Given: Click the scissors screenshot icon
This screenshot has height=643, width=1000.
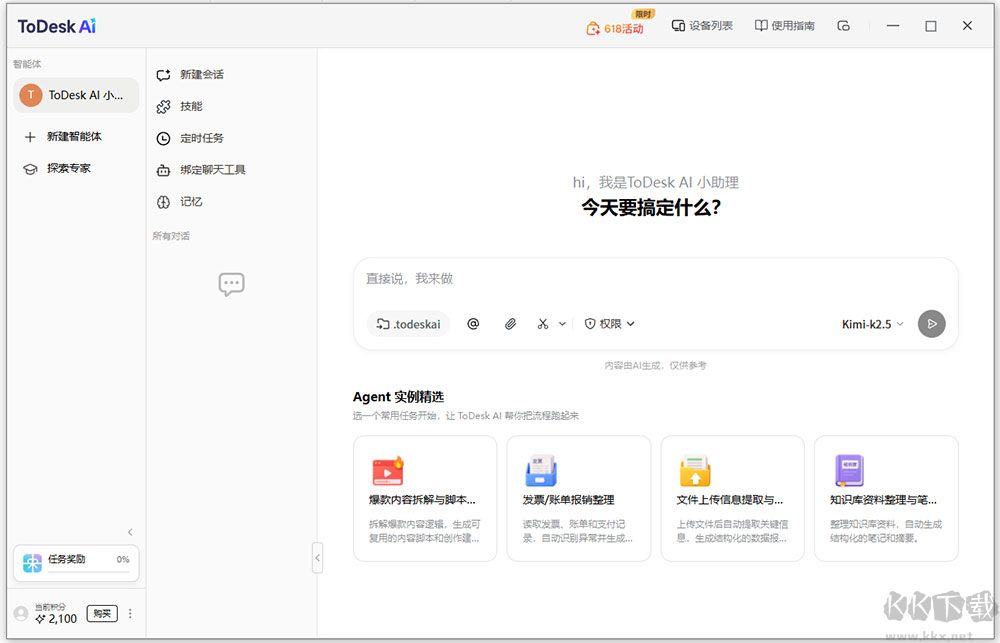Looking at the screenshot, I should click(x=543, y=324).
